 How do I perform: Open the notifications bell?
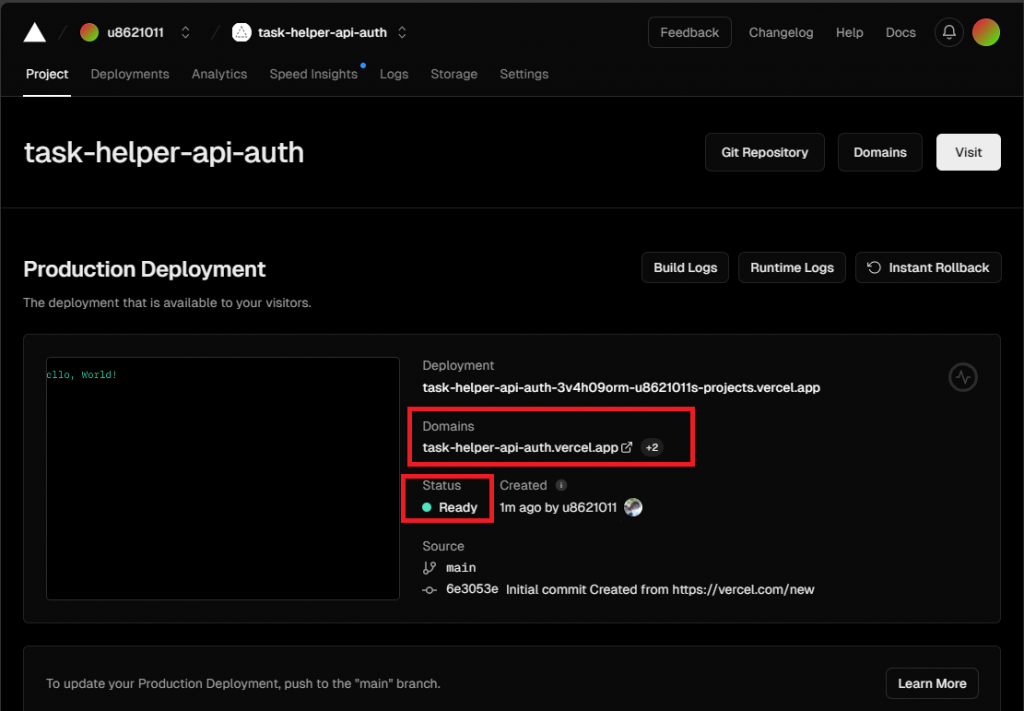pyautogui.click(x=949, y=32)
